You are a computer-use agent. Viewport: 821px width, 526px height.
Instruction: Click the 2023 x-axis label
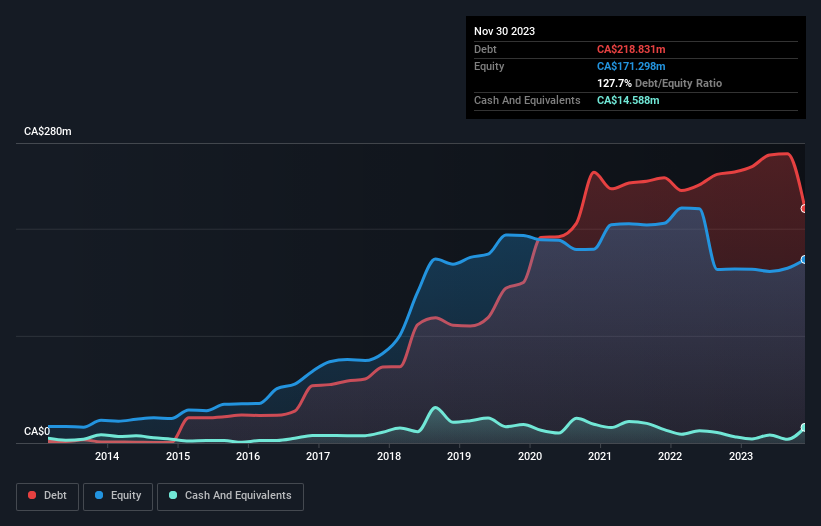[741, 456]
